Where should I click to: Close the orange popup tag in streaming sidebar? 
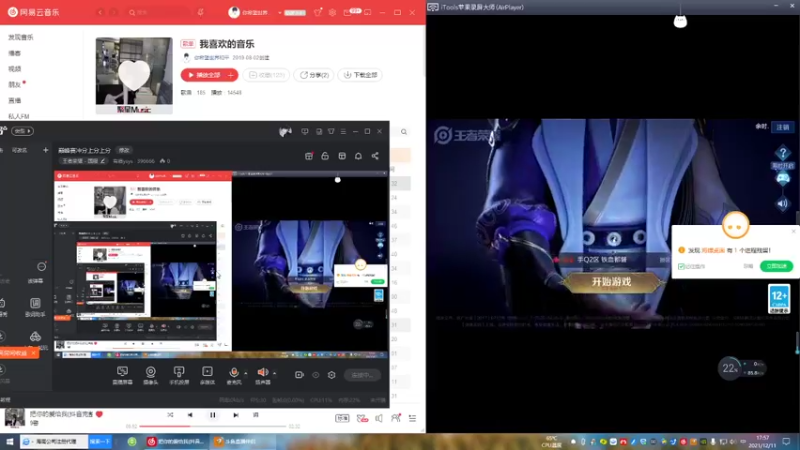tap(34, 353)
